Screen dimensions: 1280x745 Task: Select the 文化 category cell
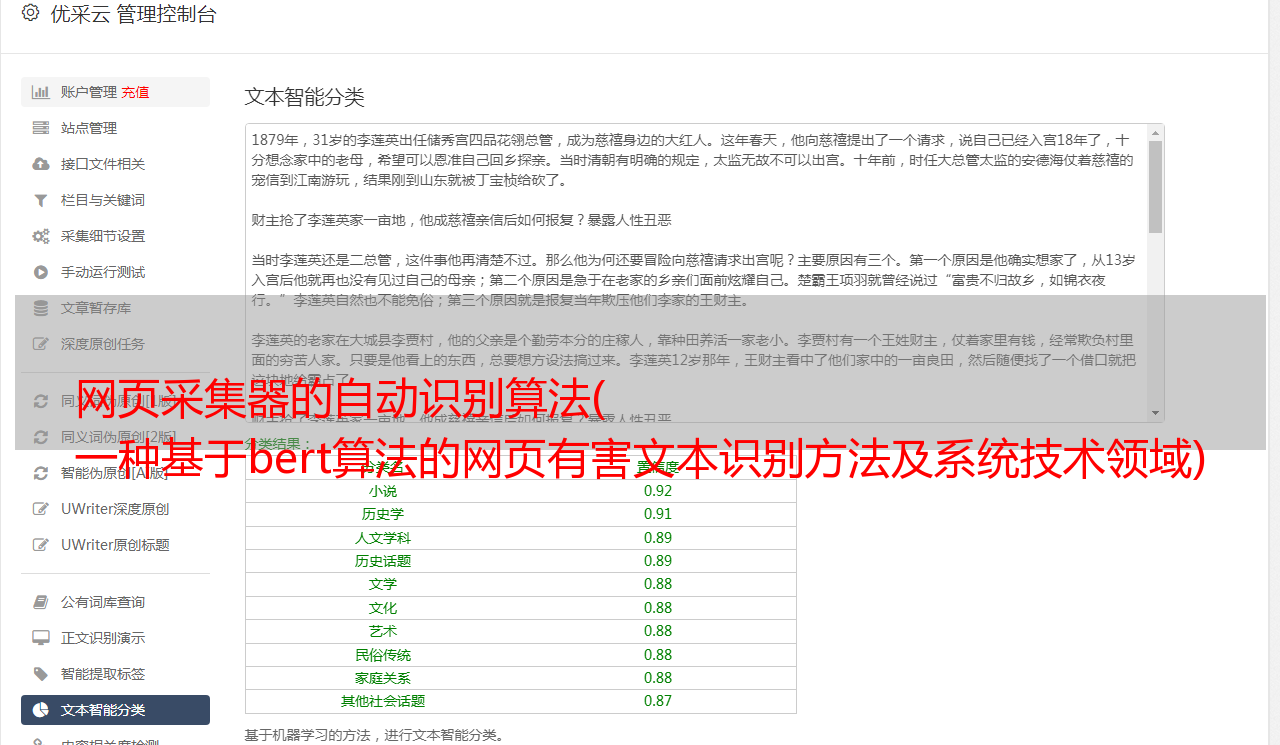[383, 608]
